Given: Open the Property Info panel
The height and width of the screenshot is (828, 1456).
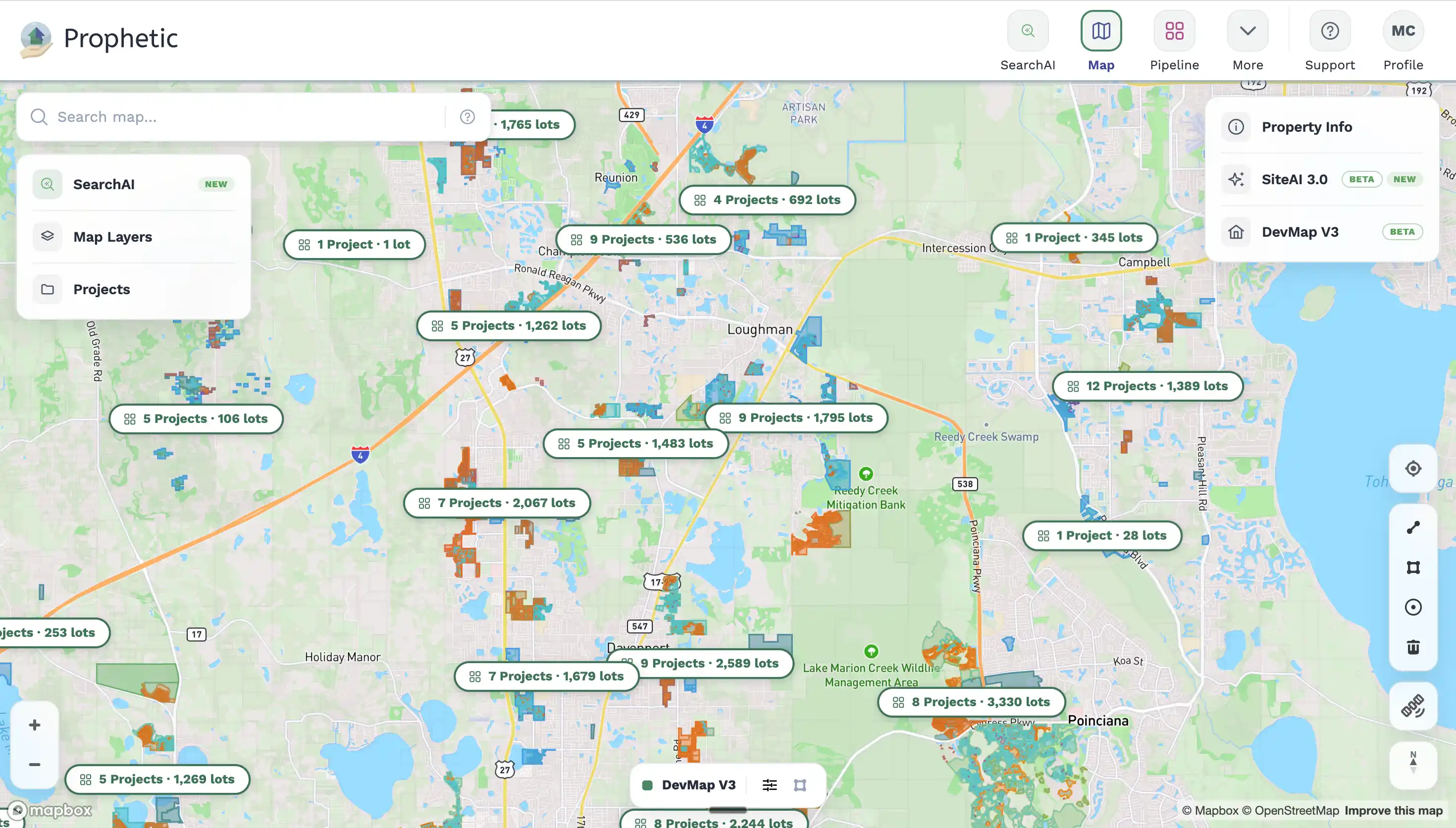Looking at the screenshot, I should (1322, 127).
